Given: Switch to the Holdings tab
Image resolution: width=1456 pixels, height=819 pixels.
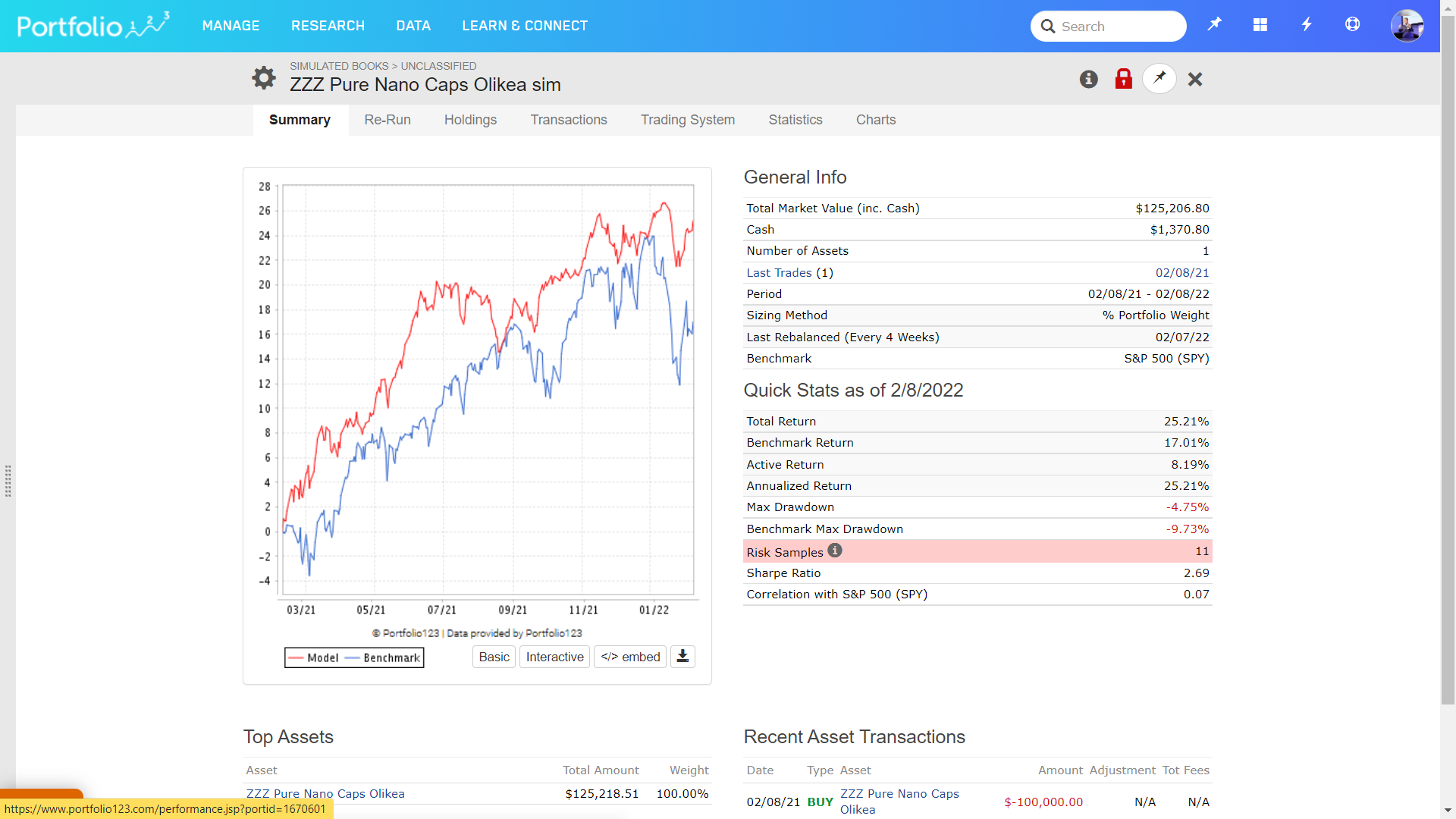Looking at the screenshot, I should point(470,120).
